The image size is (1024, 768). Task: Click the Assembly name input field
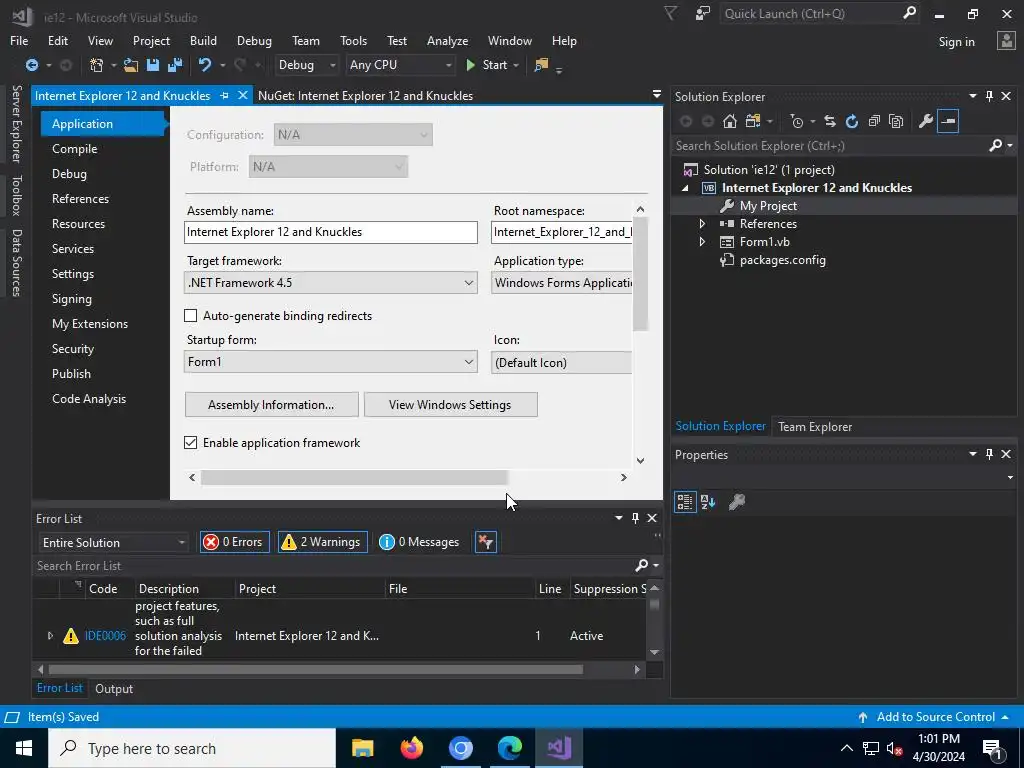331,232
